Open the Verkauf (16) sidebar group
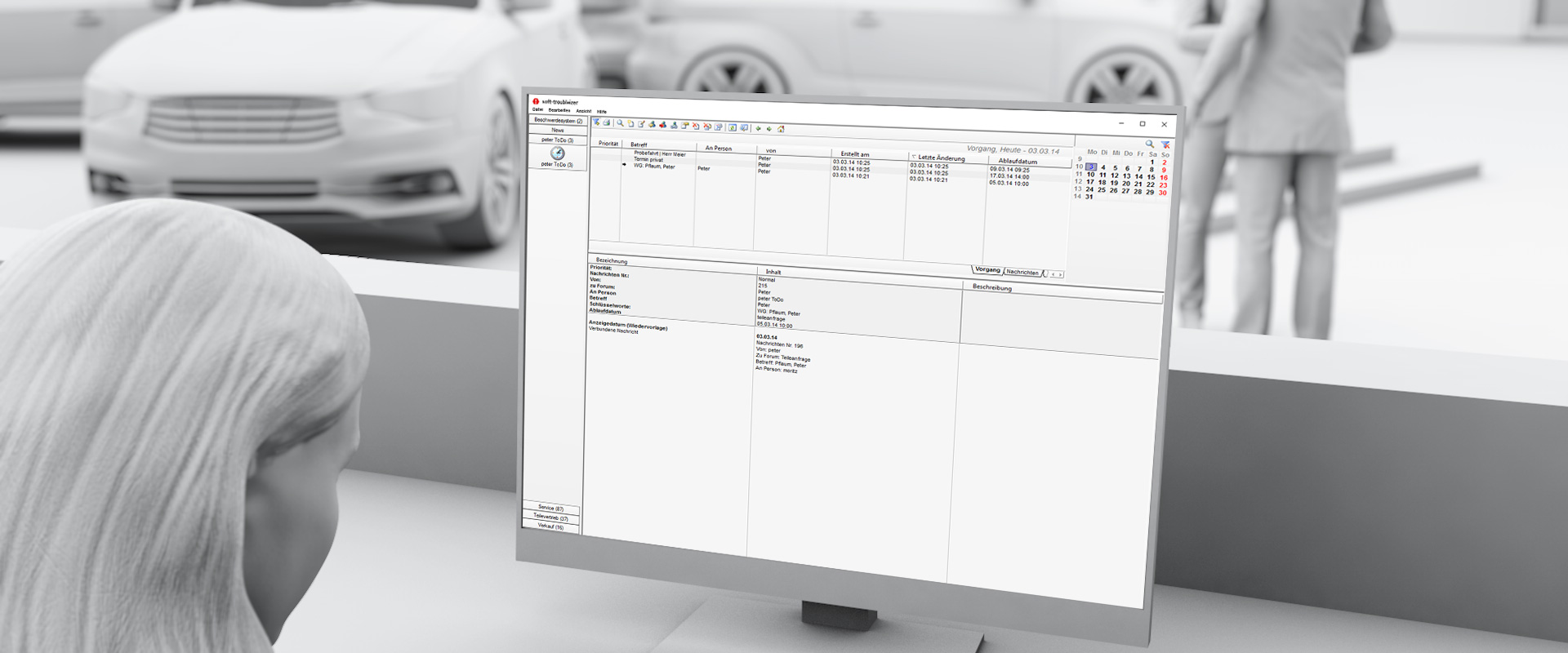Image resolution: width=1568 pixels, height=653 pixels. click(551, 527)
